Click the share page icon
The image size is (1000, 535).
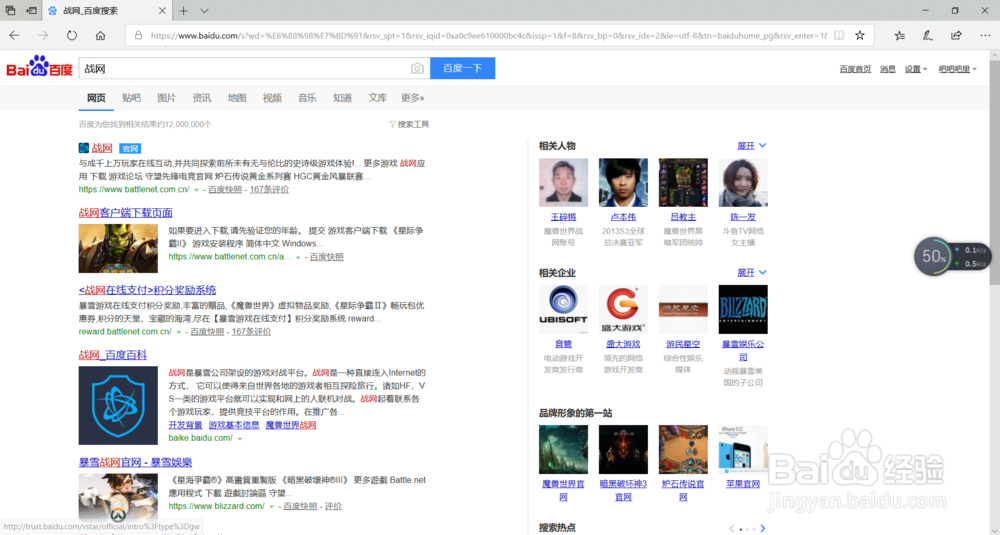[x=956, y=36]
